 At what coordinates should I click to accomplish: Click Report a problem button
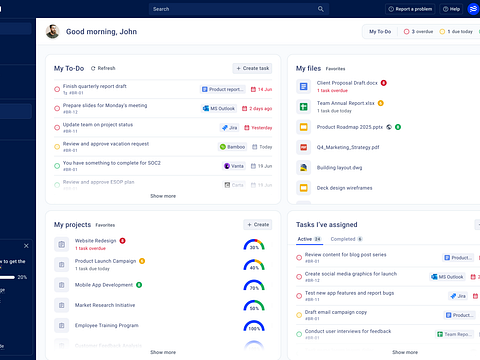point(410,9)
